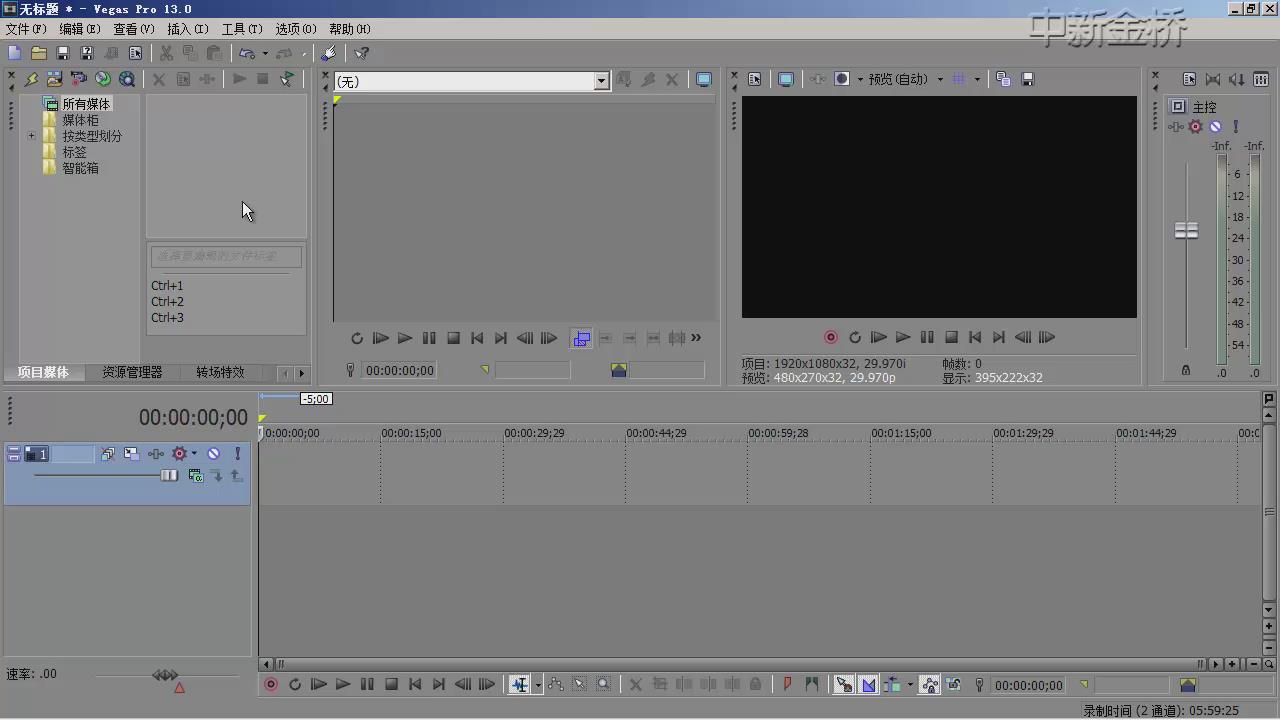The height and width of the screenshot is (720, 1280).
Task: Open the edit tool dropdown arrow
Action: (x=538, y=685)
